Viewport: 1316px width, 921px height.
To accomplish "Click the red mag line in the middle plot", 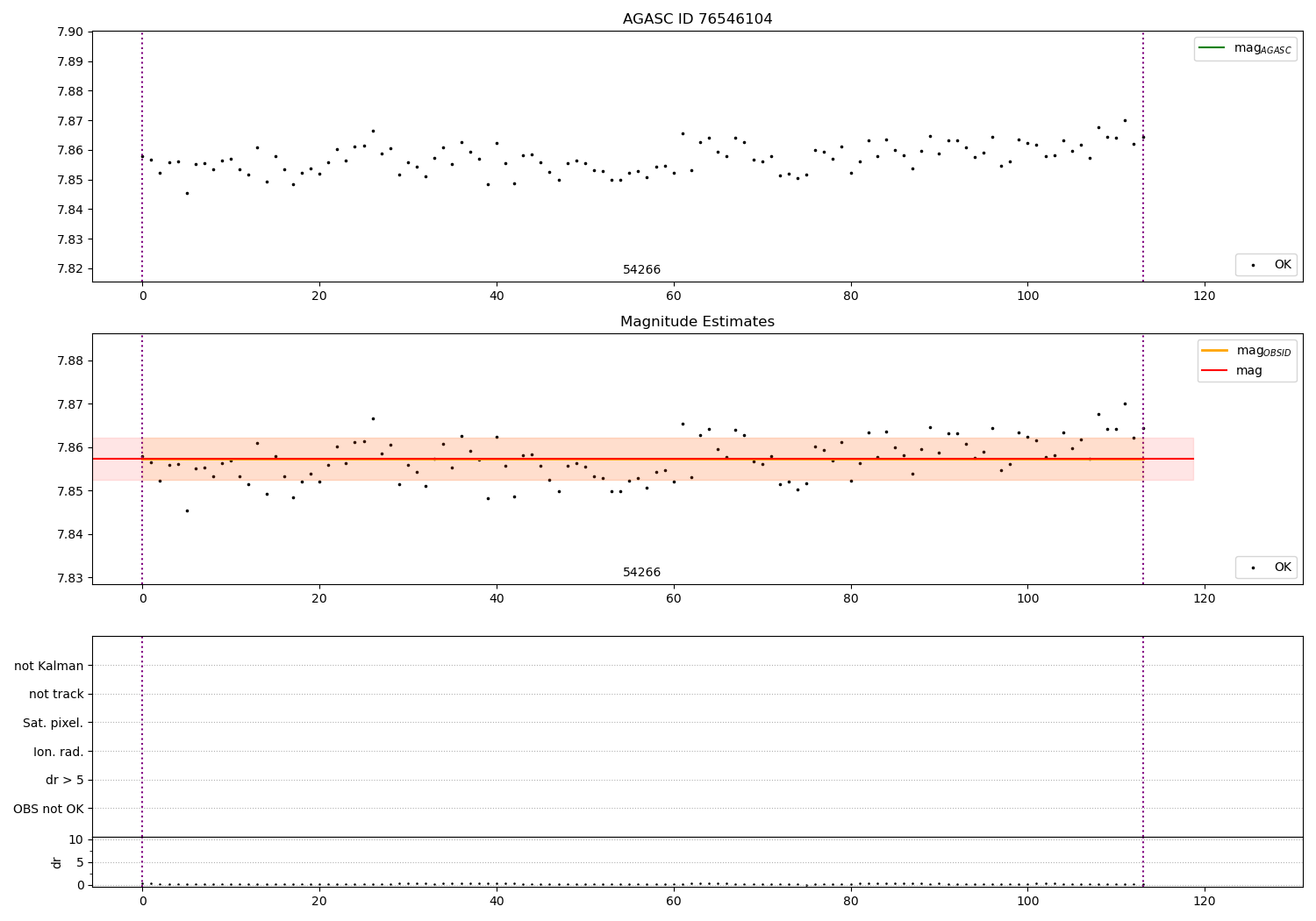I will click(x=643, y=459).
